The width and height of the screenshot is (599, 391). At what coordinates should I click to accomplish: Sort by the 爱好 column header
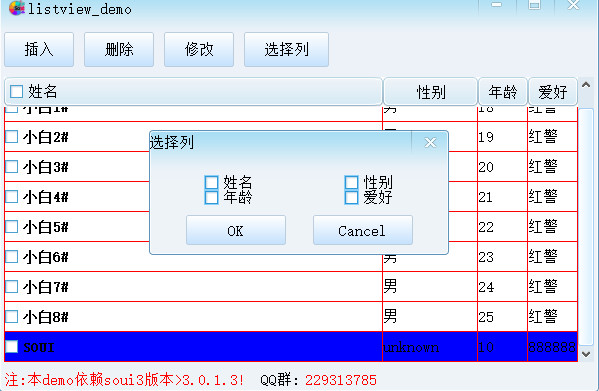552,92
